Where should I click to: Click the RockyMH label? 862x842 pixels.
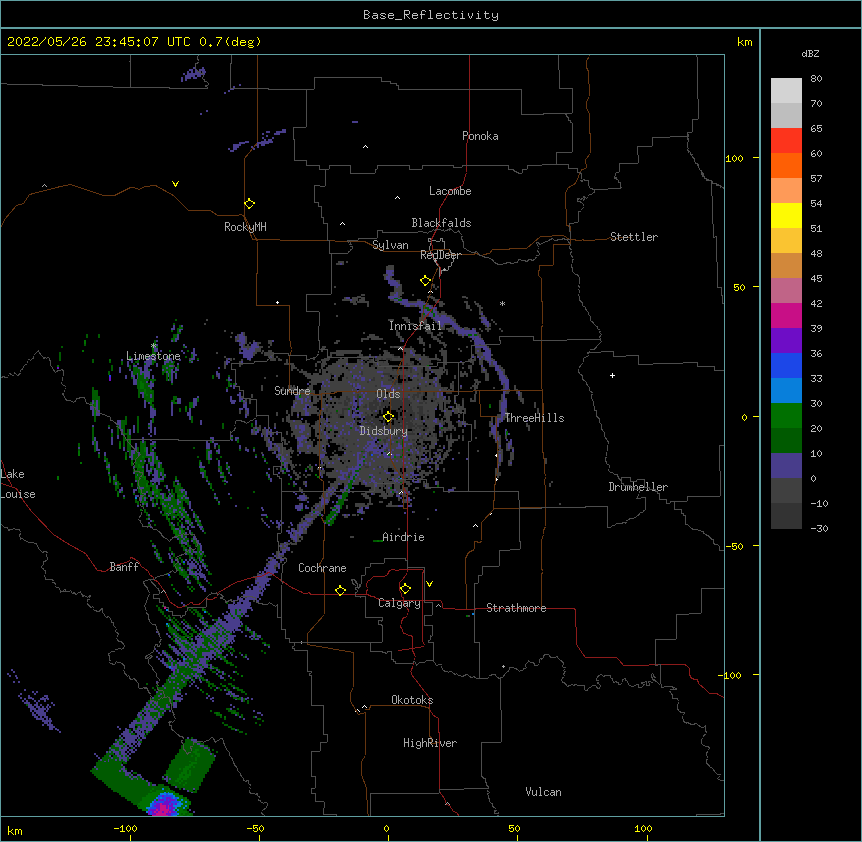(245, 227)
